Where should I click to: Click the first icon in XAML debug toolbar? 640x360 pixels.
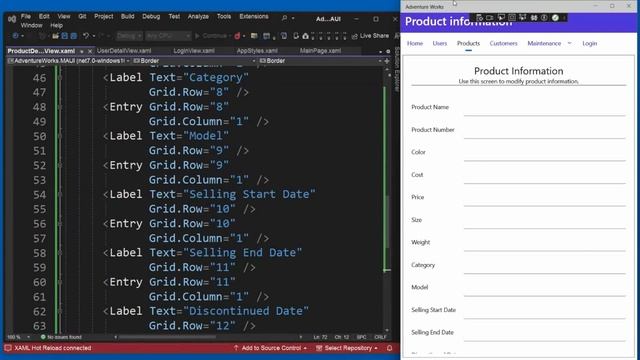[x=480, y=18]
